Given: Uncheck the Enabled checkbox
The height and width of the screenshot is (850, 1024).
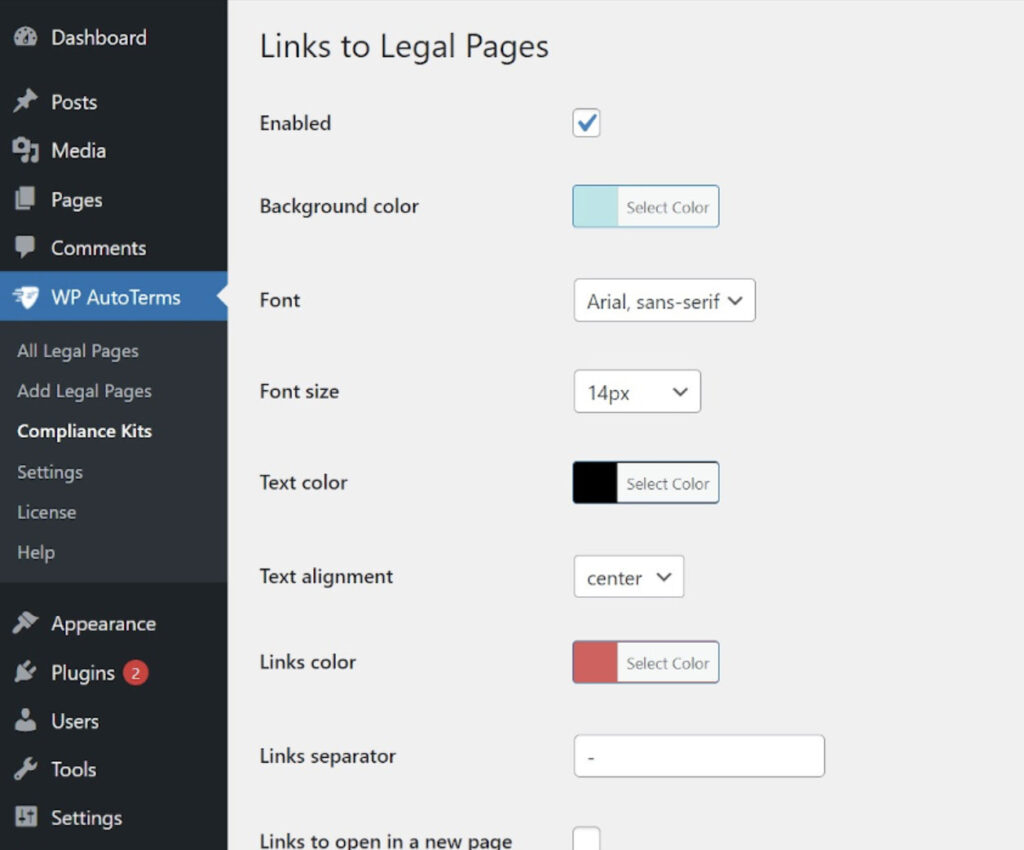Looking at the screenshot, I should 586,123.
